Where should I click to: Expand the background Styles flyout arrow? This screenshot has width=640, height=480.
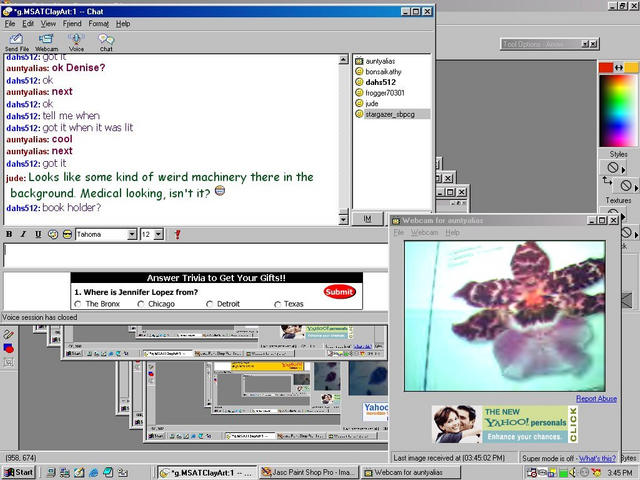[636, 188]
